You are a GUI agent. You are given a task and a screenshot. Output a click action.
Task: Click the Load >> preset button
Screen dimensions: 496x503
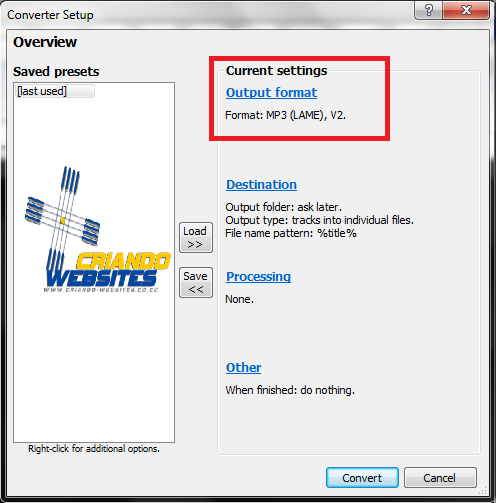click(x=196, y=238)
